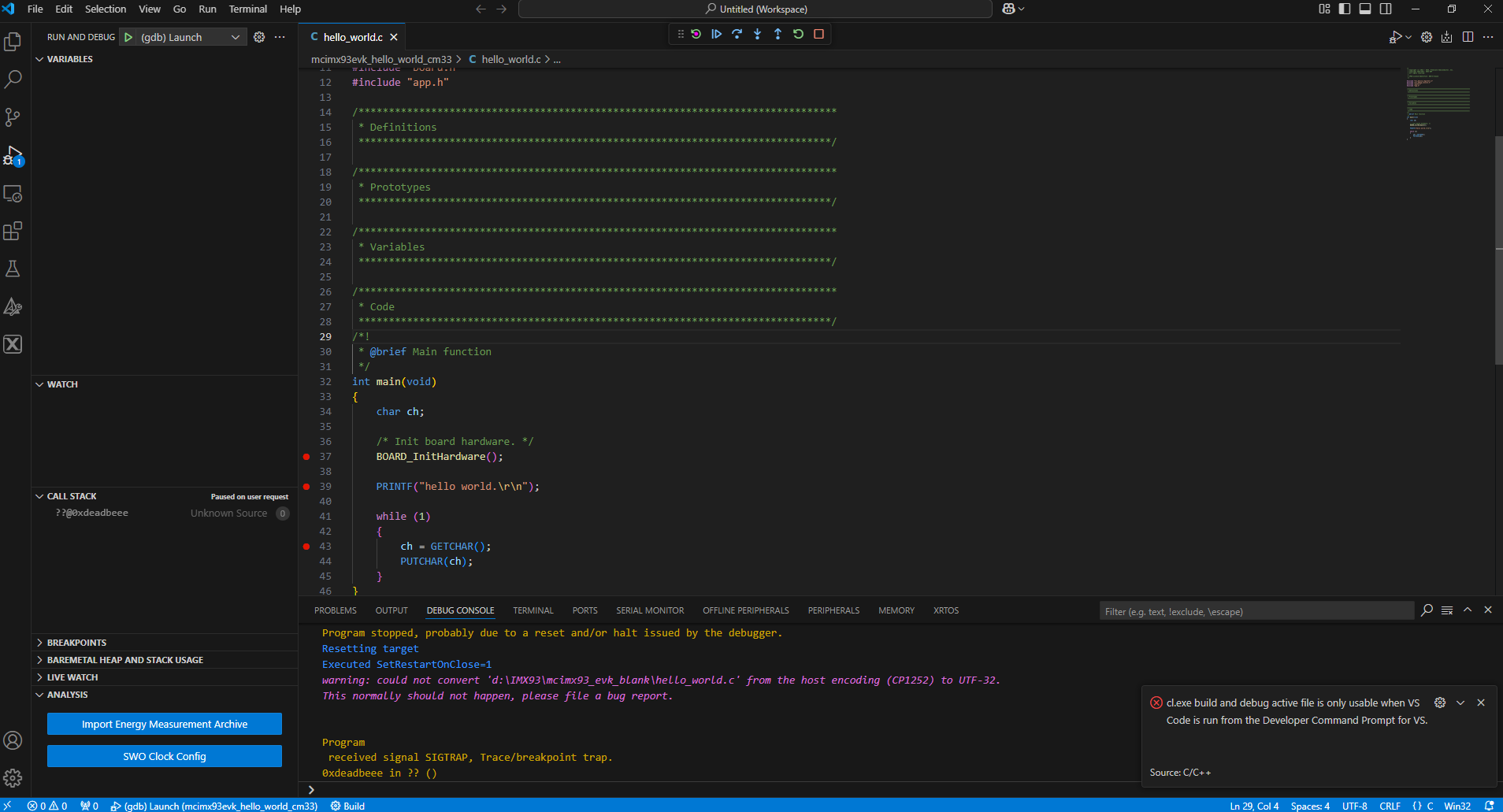1503x812 pixels.
Task: Open the Extensions view in activity bar
Action: tap(13, 232)
